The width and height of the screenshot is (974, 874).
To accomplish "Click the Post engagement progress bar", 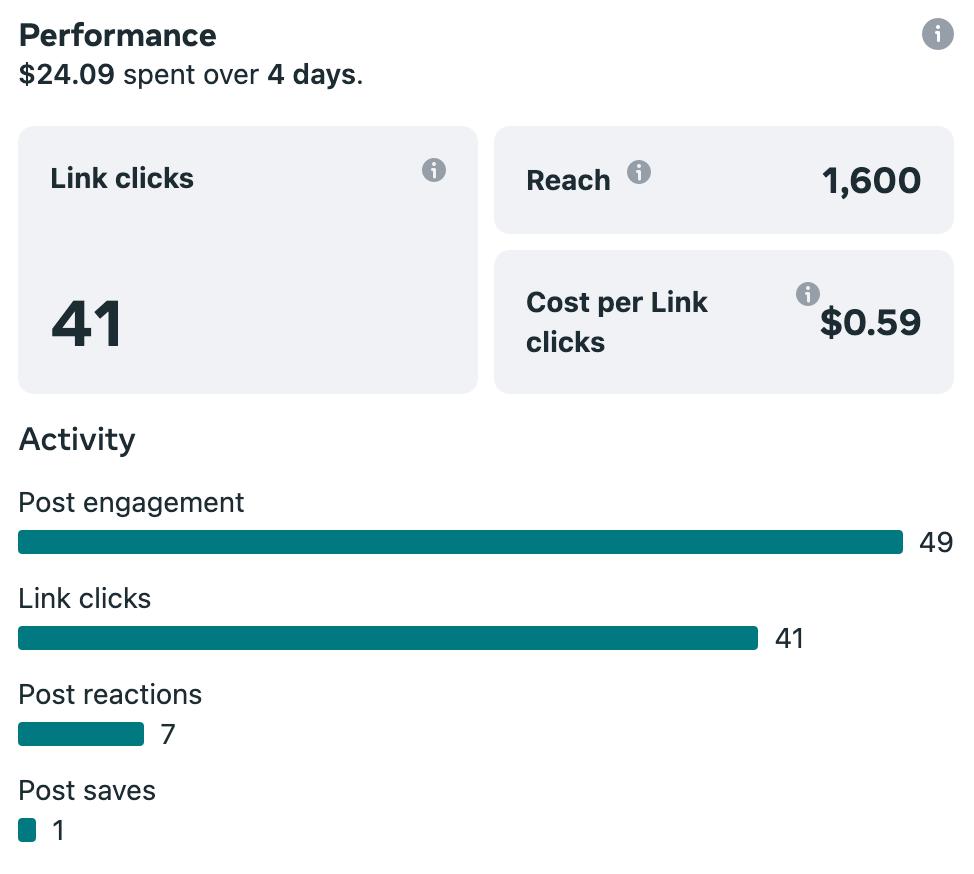I will click(x=460, y=542).
